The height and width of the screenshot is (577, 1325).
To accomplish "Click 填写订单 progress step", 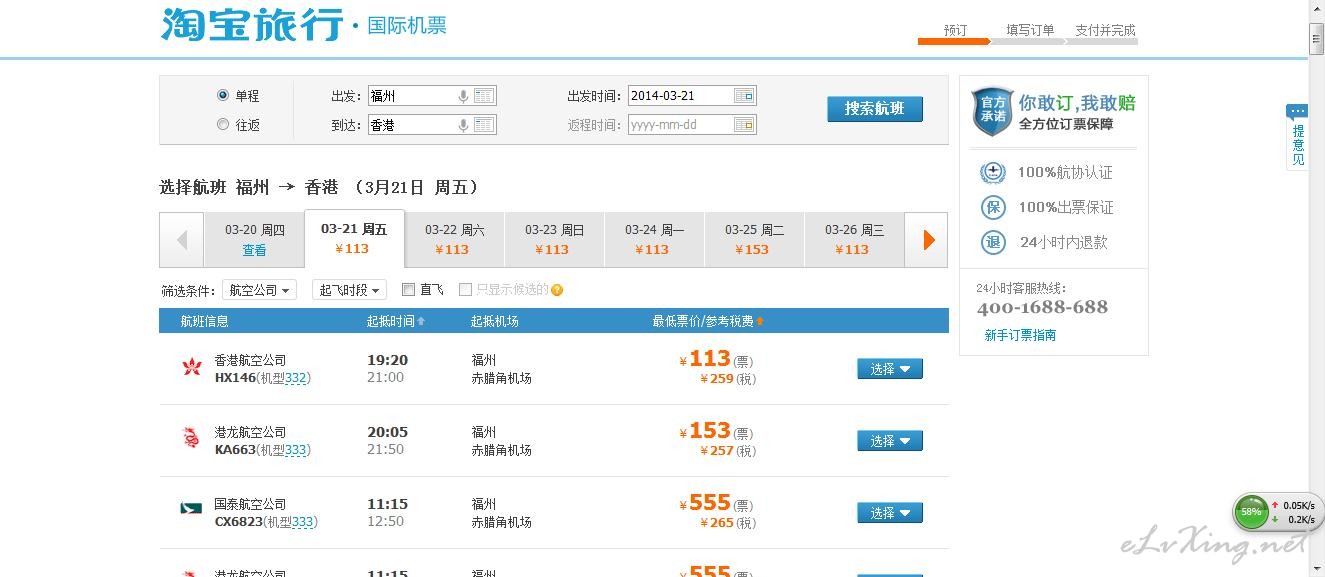I will (1030, 30).
